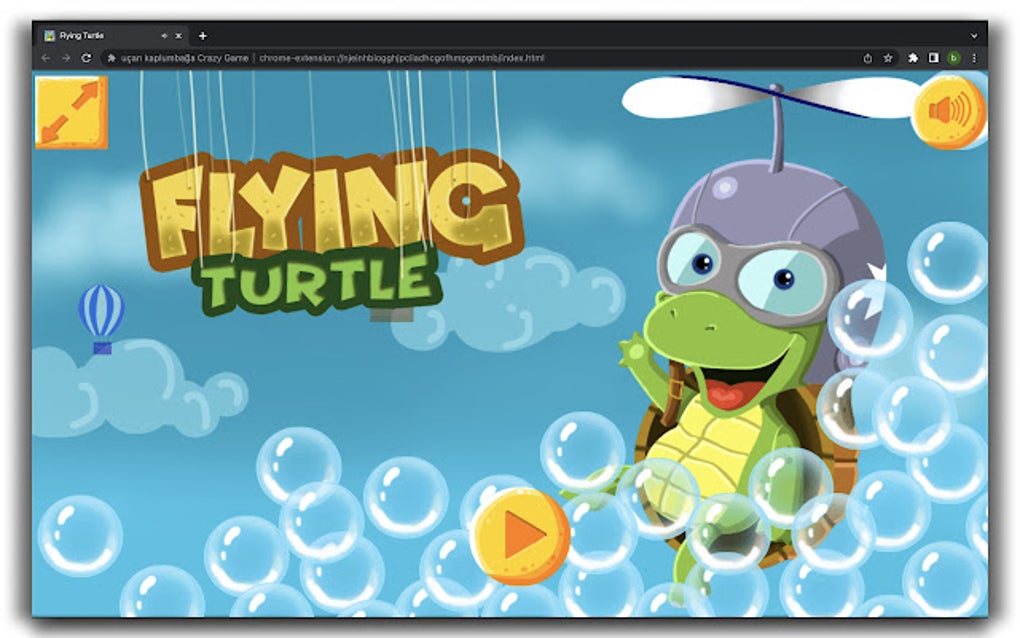This screenshot has height=638, width=1020.
Task: Click the extension icon inside the address bar
Action: pos(110,58)
